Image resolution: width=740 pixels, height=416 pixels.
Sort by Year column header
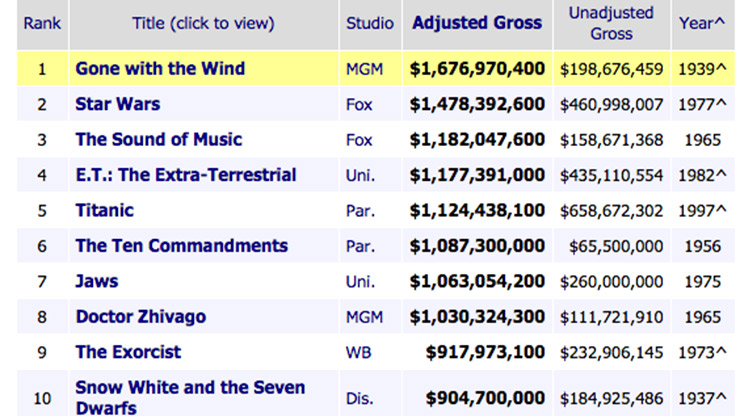point(702,23)
